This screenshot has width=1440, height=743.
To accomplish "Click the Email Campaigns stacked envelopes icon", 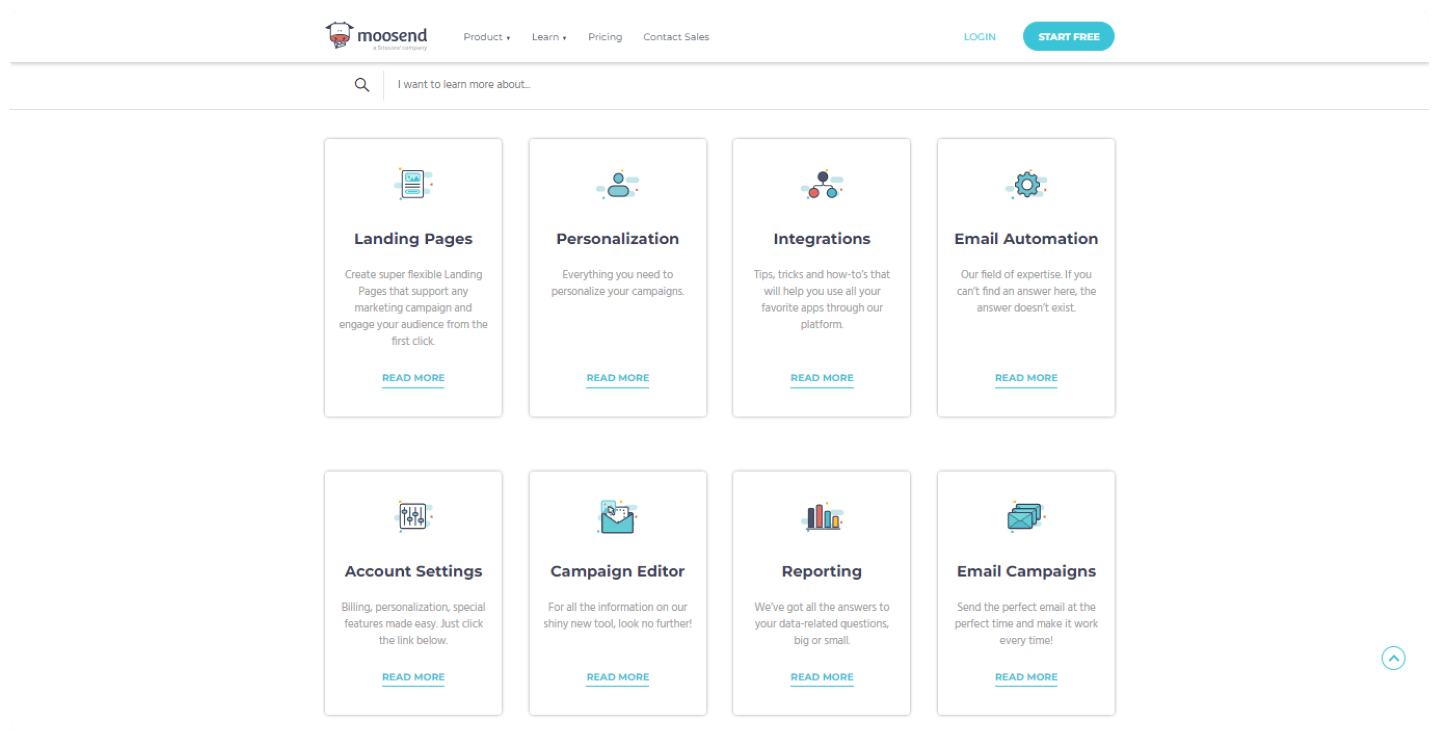I will 1026,516.
